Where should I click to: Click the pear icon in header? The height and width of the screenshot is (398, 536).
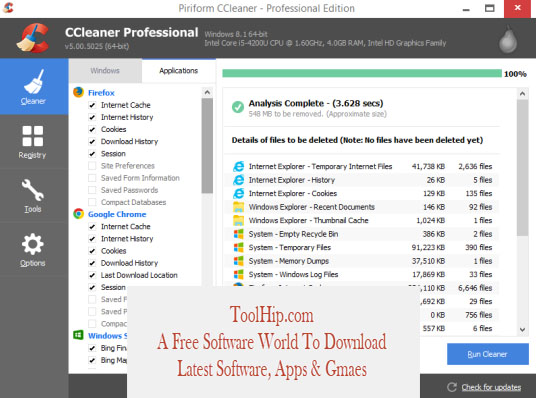pyautogui.click(x=508, y=40)
